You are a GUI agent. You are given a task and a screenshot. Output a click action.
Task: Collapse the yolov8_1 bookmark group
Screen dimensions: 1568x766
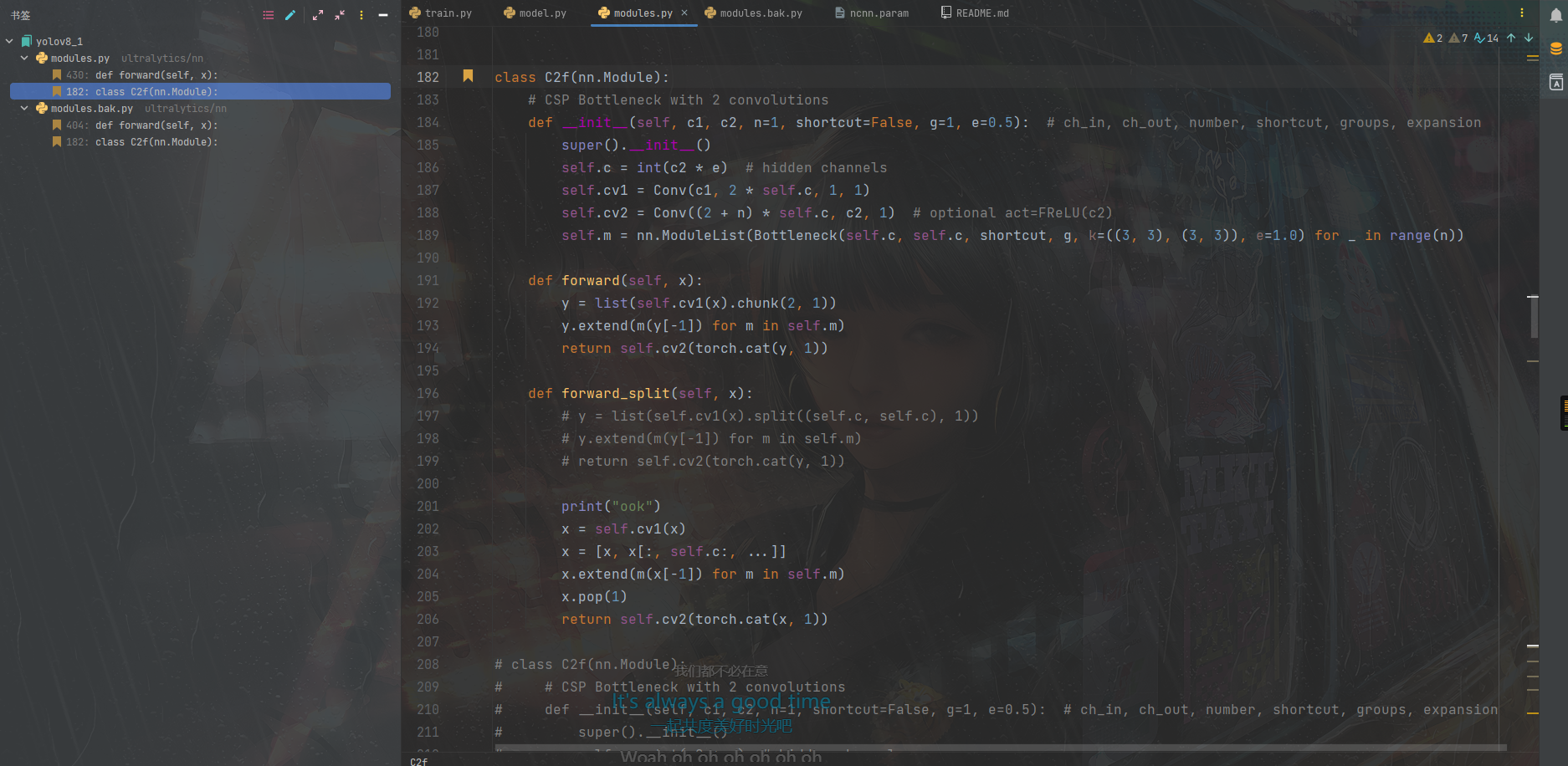[9, 40]
